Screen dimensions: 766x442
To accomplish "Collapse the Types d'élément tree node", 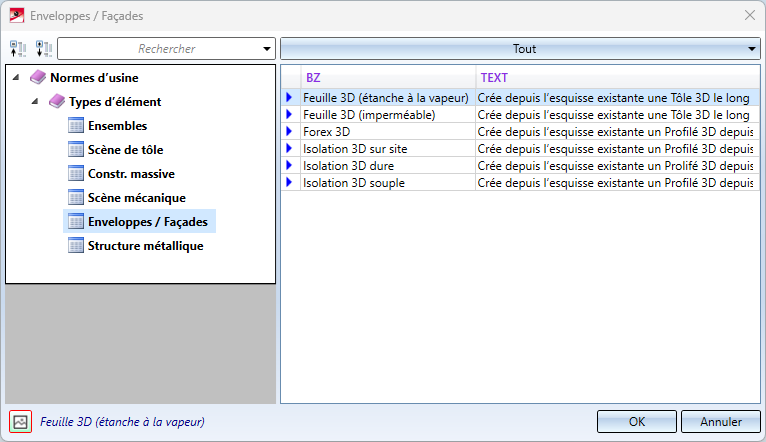I will pos(36,102).
